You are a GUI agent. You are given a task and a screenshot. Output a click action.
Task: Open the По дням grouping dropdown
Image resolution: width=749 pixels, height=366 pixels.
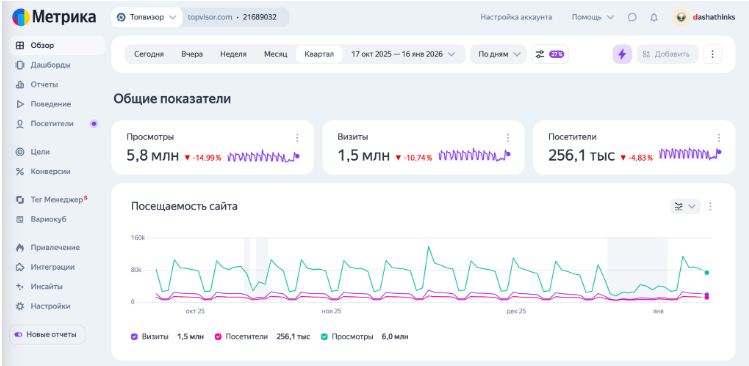coord(499,54)
